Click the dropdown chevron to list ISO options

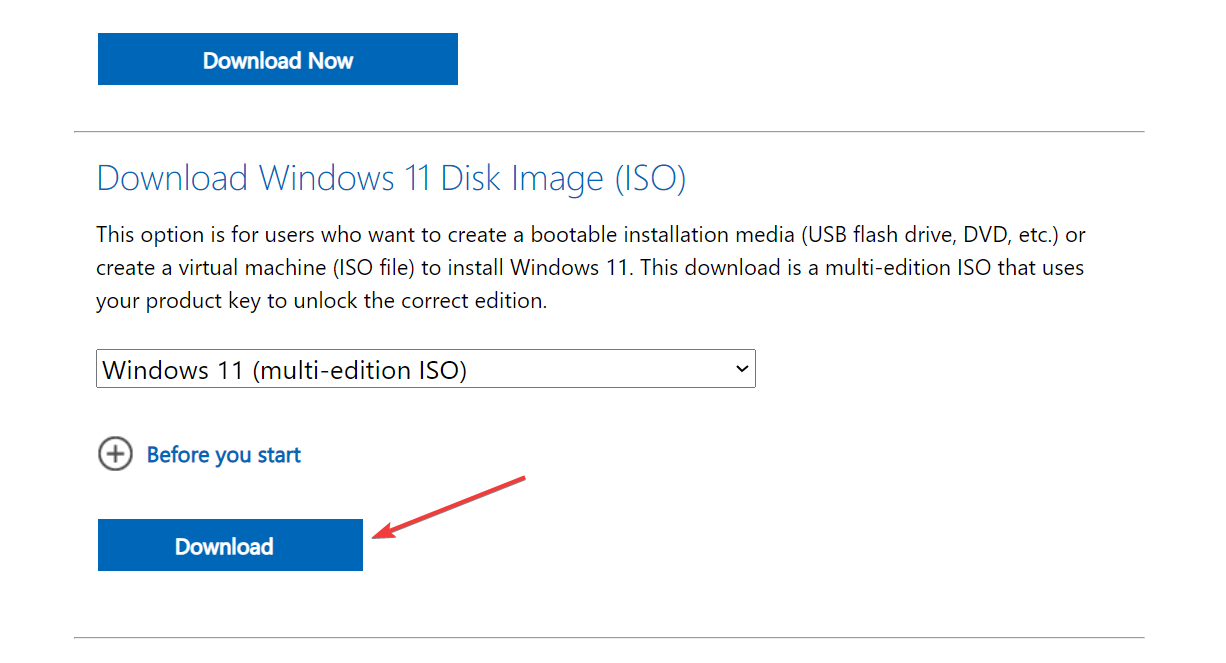741,369
